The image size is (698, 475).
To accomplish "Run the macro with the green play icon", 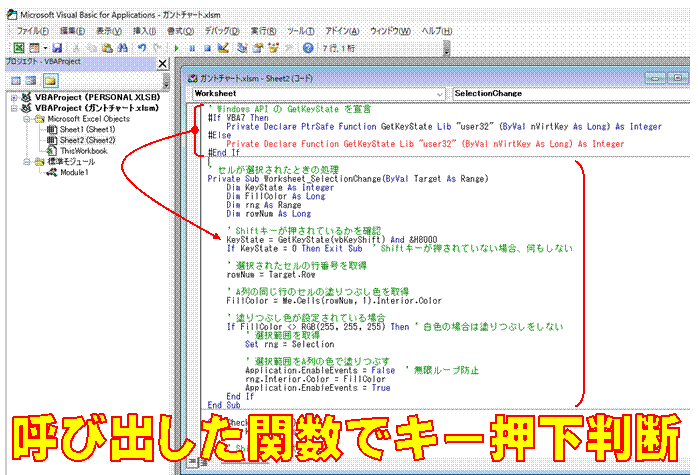I will [177, 48].
